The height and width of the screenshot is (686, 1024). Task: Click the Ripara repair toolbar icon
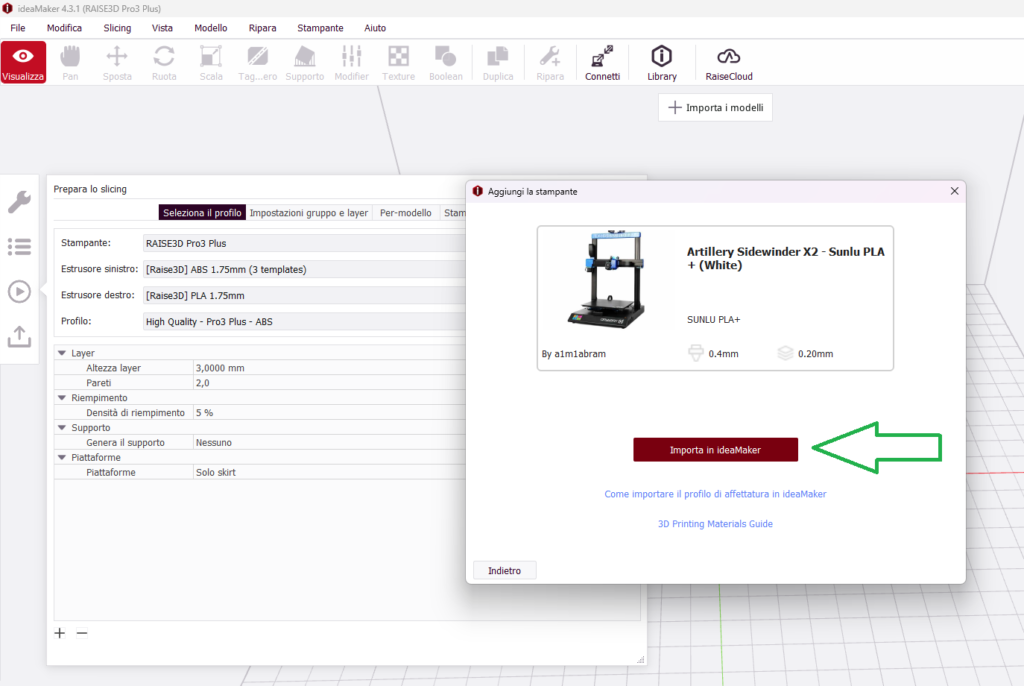point(550,62)
